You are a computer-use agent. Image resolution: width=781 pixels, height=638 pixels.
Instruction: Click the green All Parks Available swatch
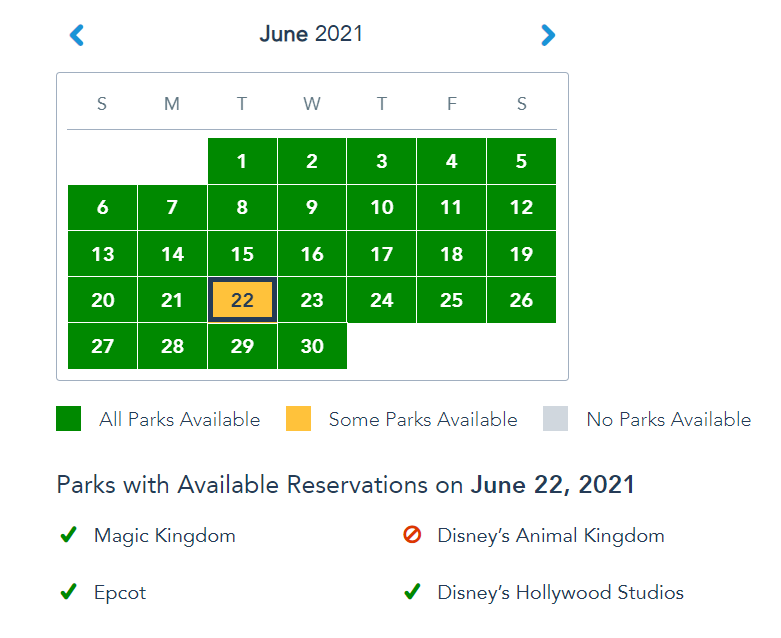click(x=68, y=419)
